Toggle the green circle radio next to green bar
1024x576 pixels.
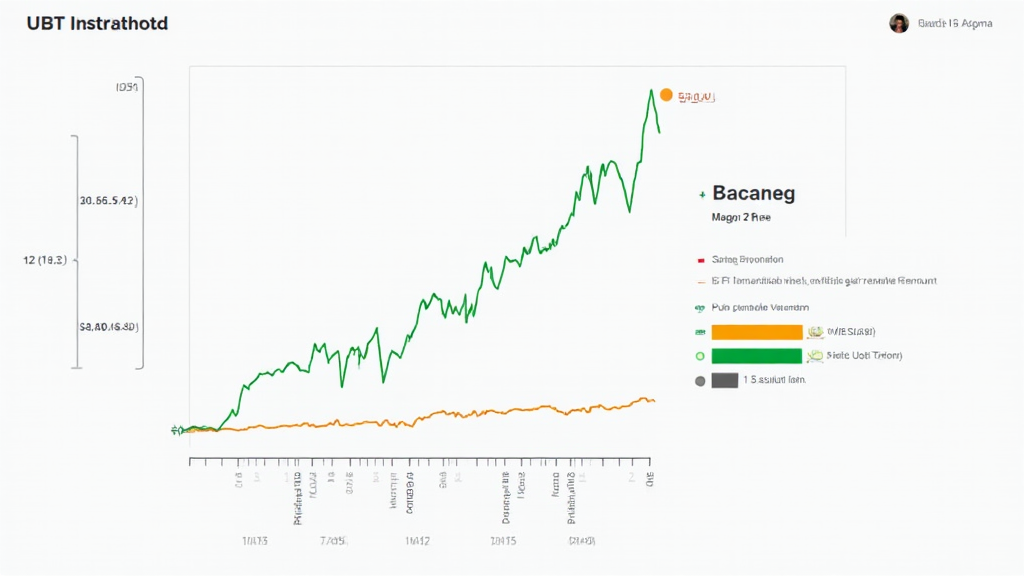tap(700, 355)
